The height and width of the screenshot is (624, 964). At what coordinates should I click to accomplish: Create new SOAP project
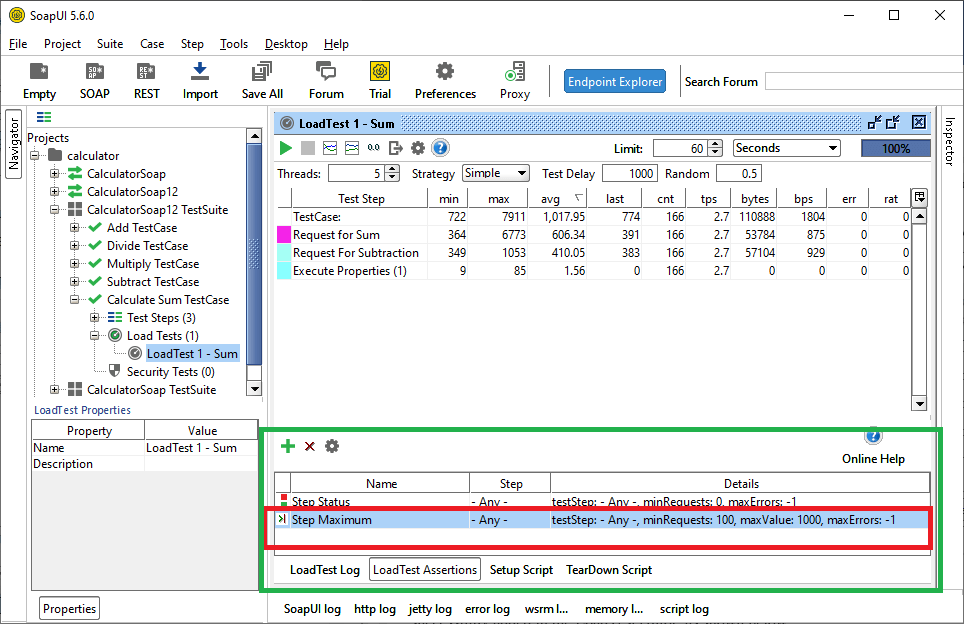pyautogui.click(x=95, y=81)
